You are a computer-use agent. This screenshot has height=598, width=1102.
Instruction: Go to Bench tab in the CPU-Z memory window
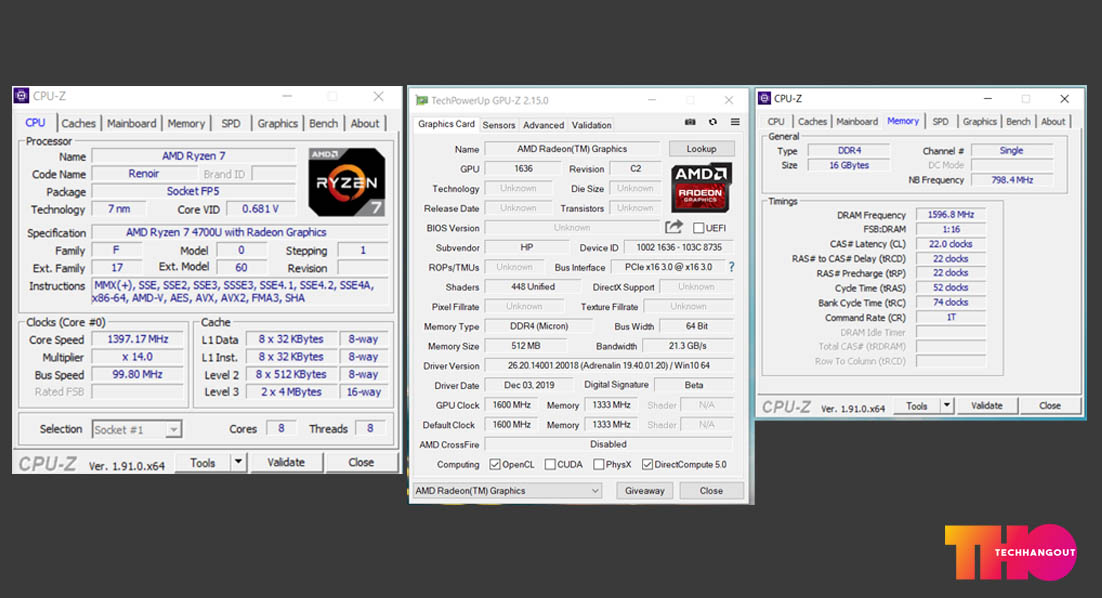coord(1018,122)
